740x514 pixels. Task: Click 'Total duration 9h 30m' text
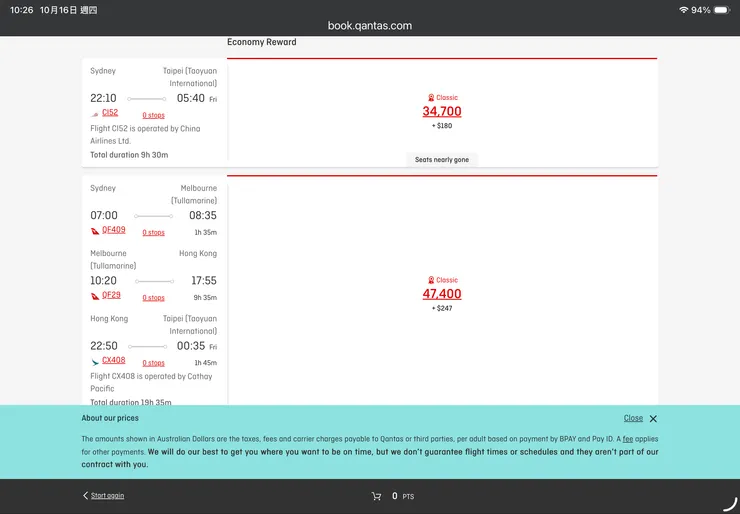point(129,155)
